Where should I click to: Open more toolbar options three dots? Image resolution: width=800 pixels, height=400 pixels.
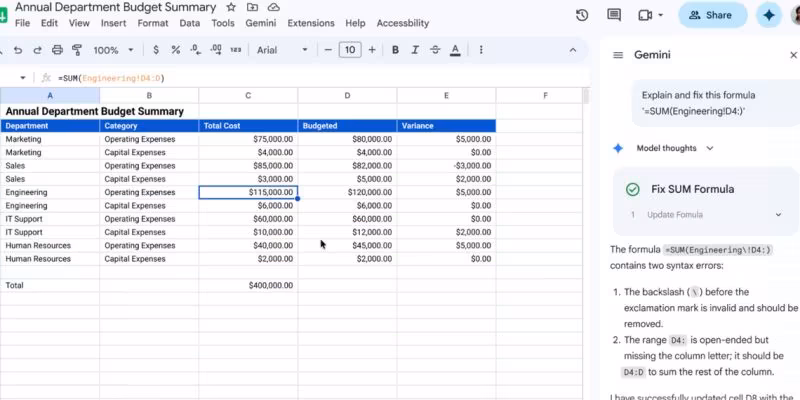(481, 50)
